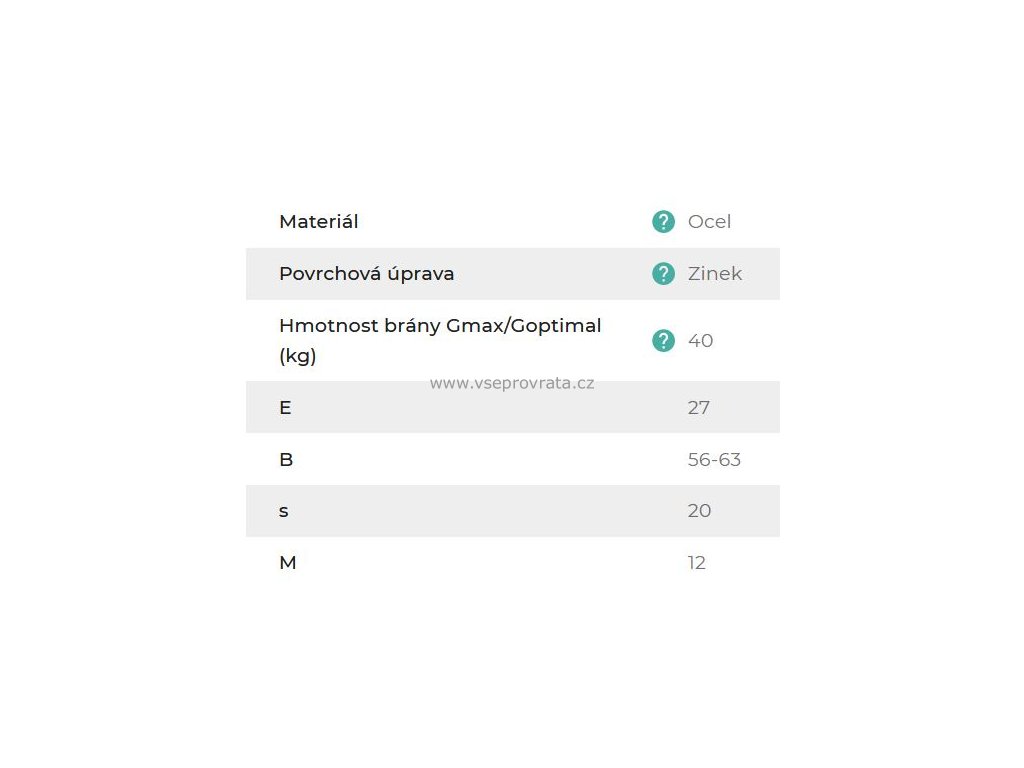1024x768 pixels.
Task: Click the B parameter label
Action: coord(286,460)
